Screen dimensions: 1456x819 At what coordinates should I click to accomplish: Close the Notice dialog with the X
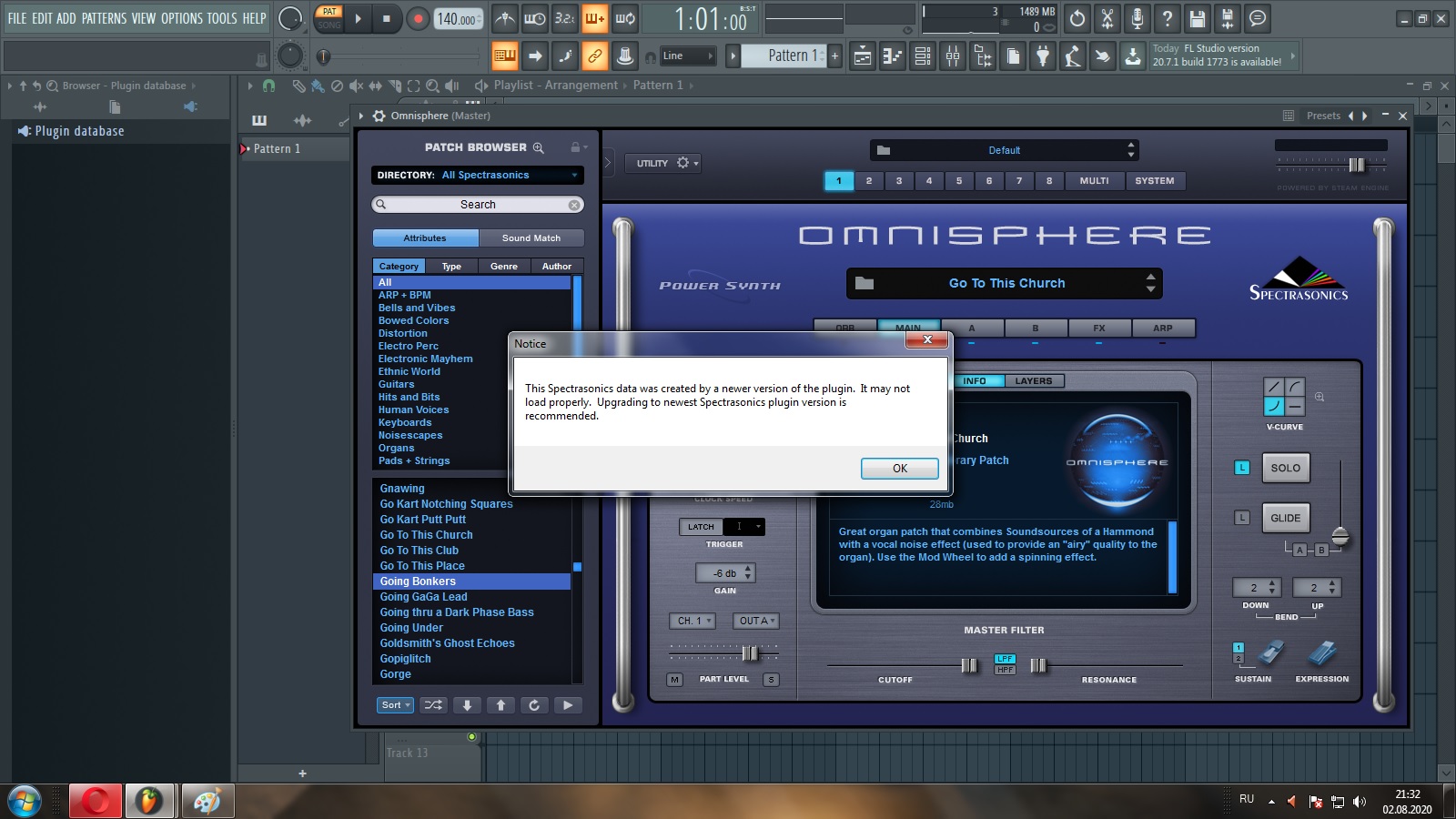927,339
